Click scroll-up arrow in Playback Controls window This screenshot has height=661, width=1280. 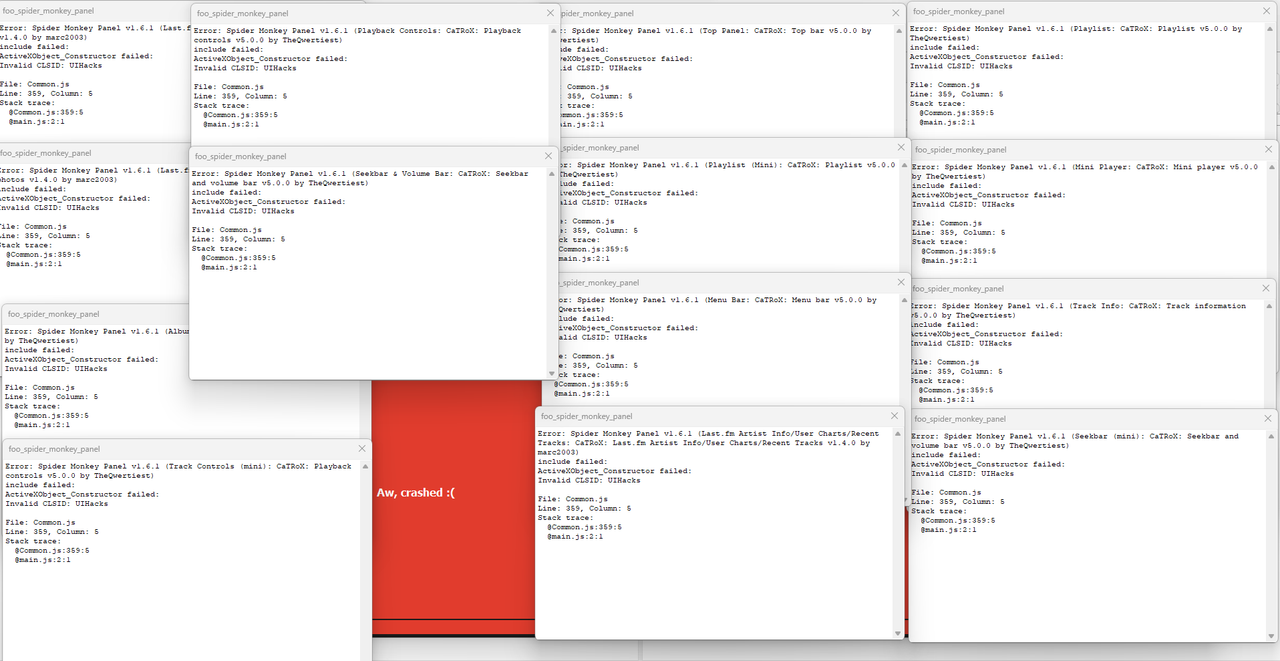pyautogui.click(x=553, y=29)
